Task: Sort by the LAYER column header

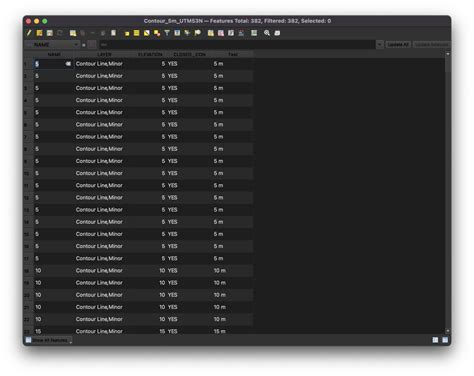Action: [104, 54]
